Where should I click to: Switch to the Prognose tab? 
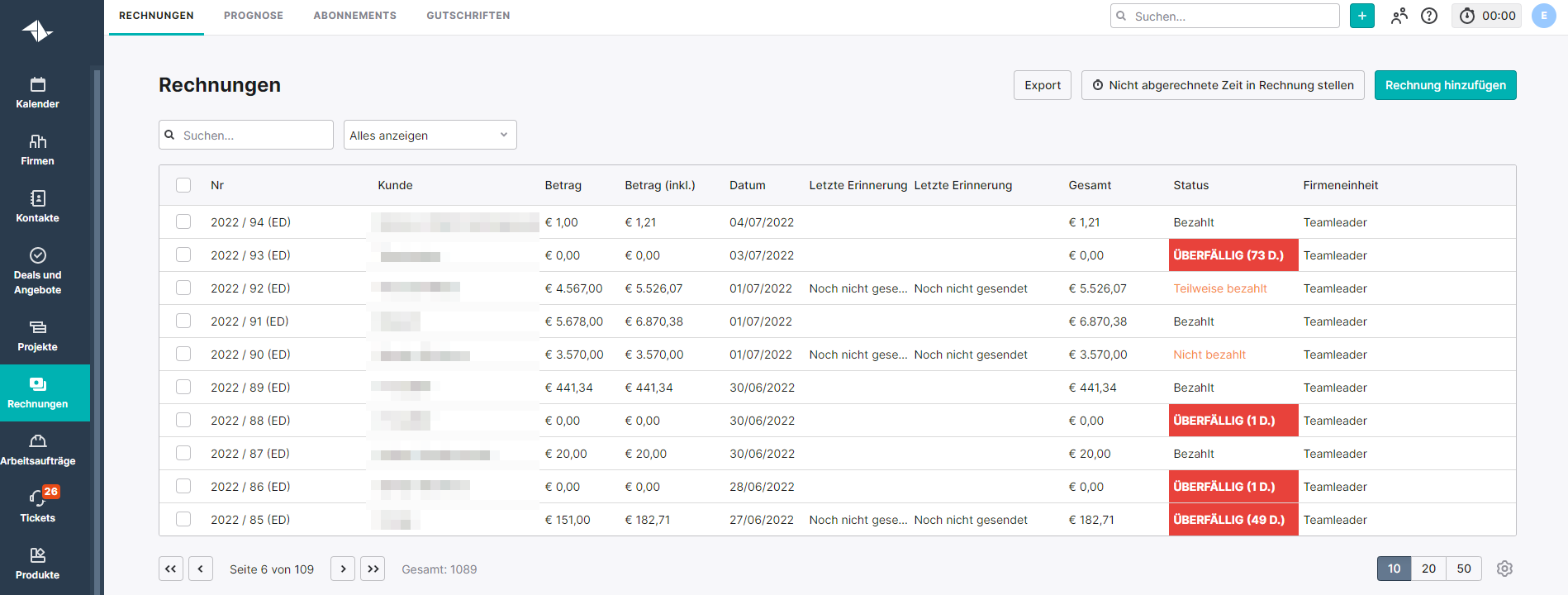tap(254, 16)
